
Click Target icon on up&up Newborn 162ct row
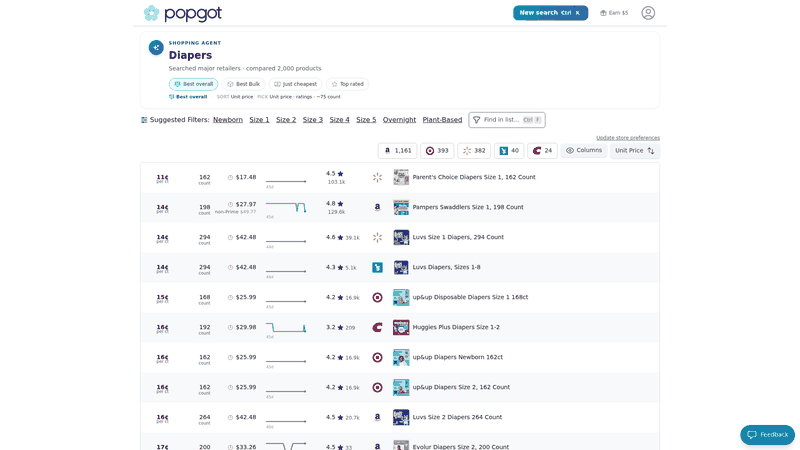(x=377, y=358)
